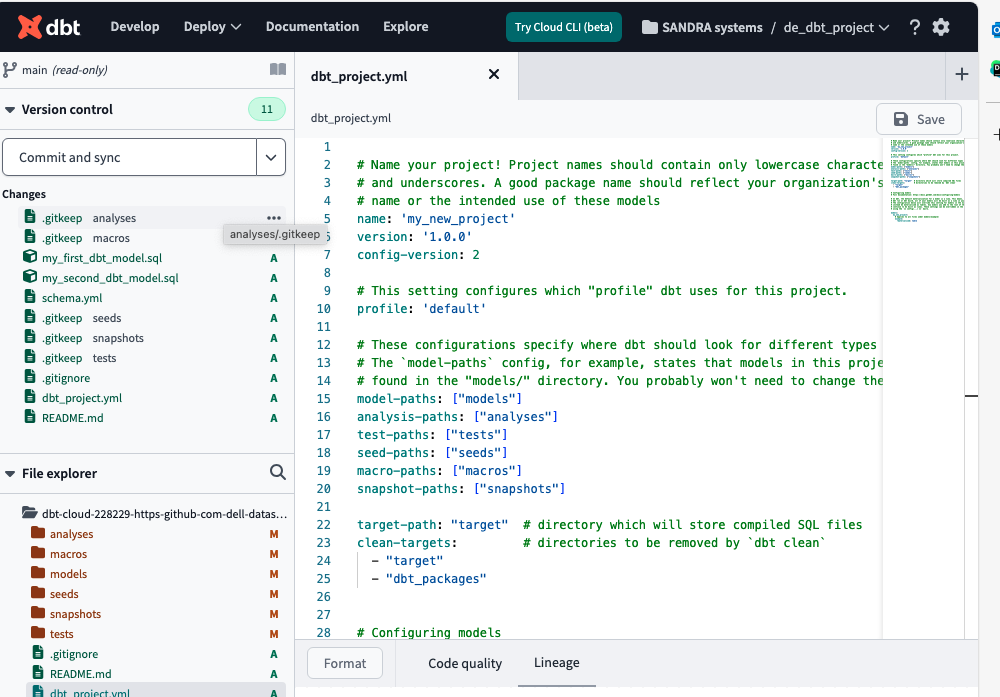Click the Commit and sync button
This screenshot has height=697, width=1000.
(x=129, y=157)
